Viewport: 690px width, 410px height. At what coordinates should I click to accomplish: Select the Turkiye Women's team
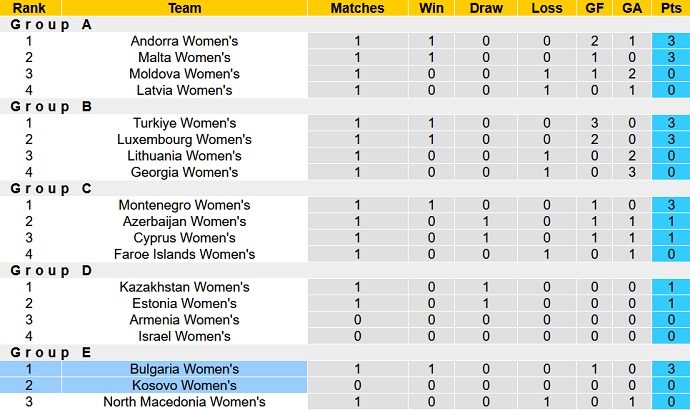coord(184,123)
